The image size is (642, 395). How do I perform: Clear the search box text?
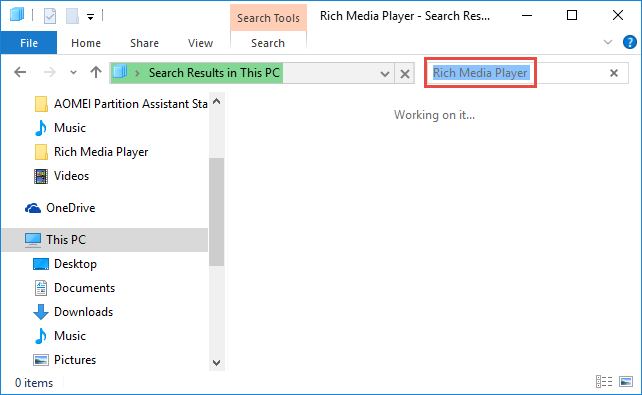613,73
